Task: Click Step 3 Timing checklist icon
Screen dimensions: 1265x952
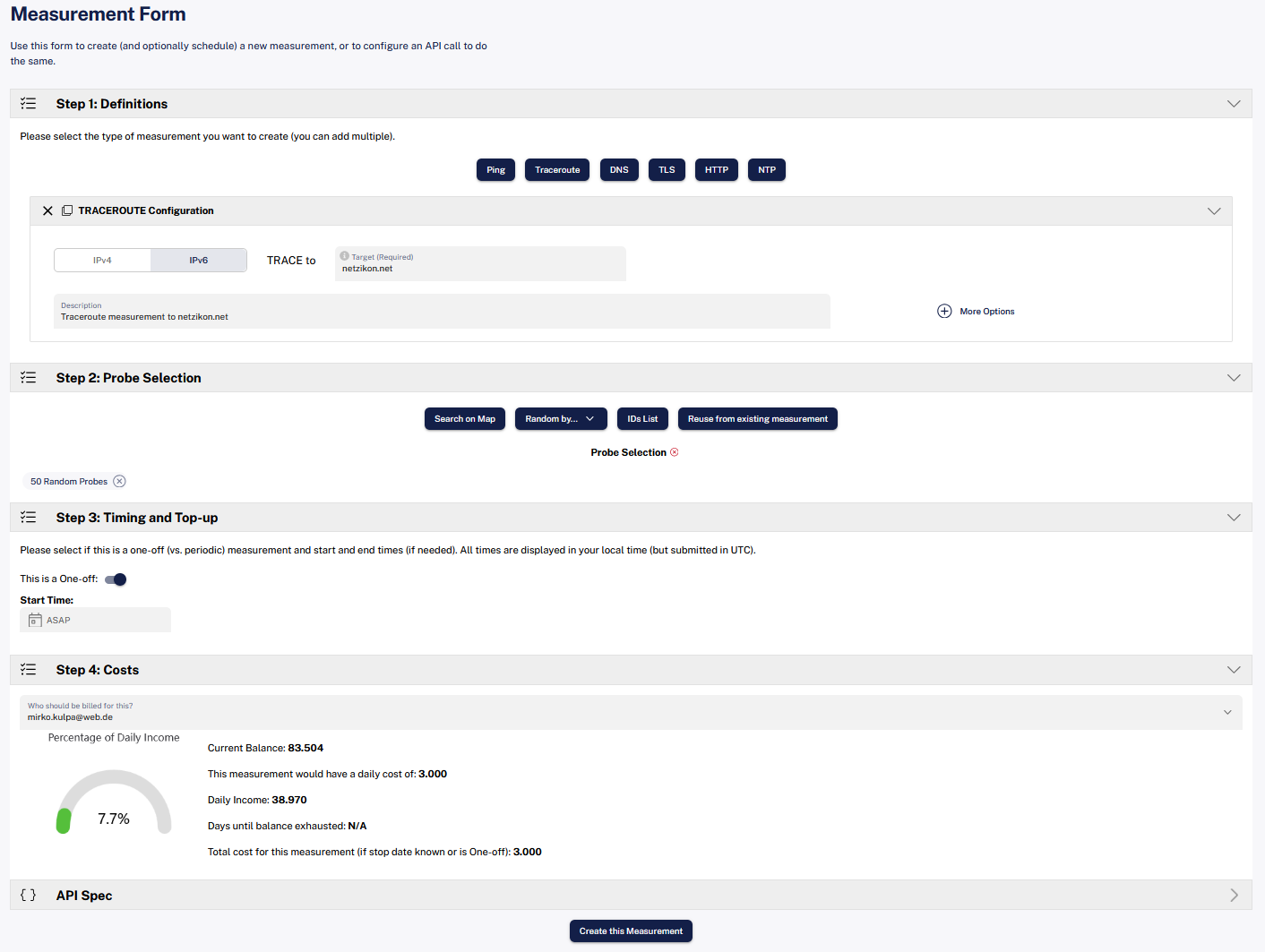Action: click(29, 518)
